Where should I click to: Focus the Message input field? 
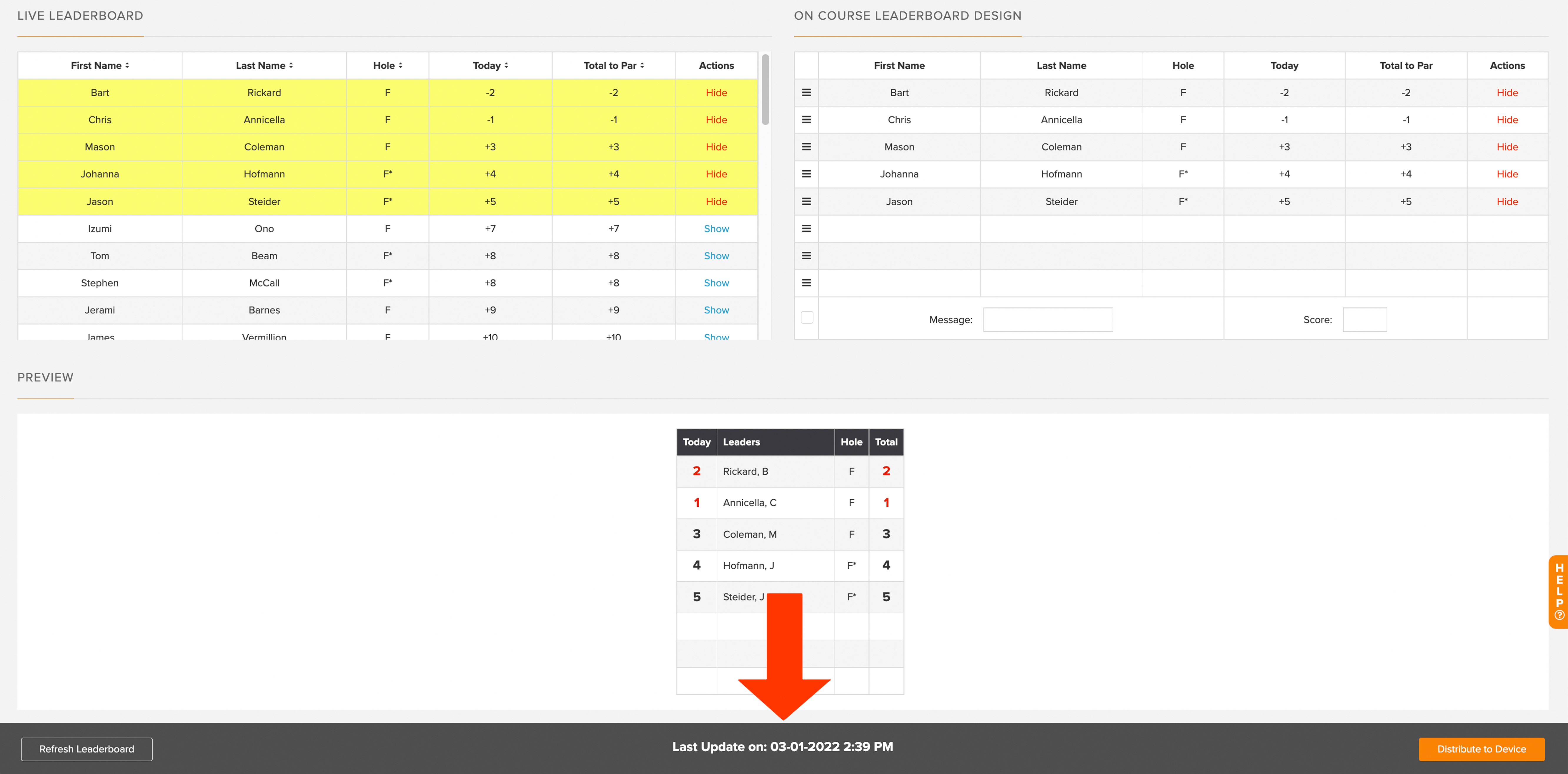click(x=1048, y=319)
